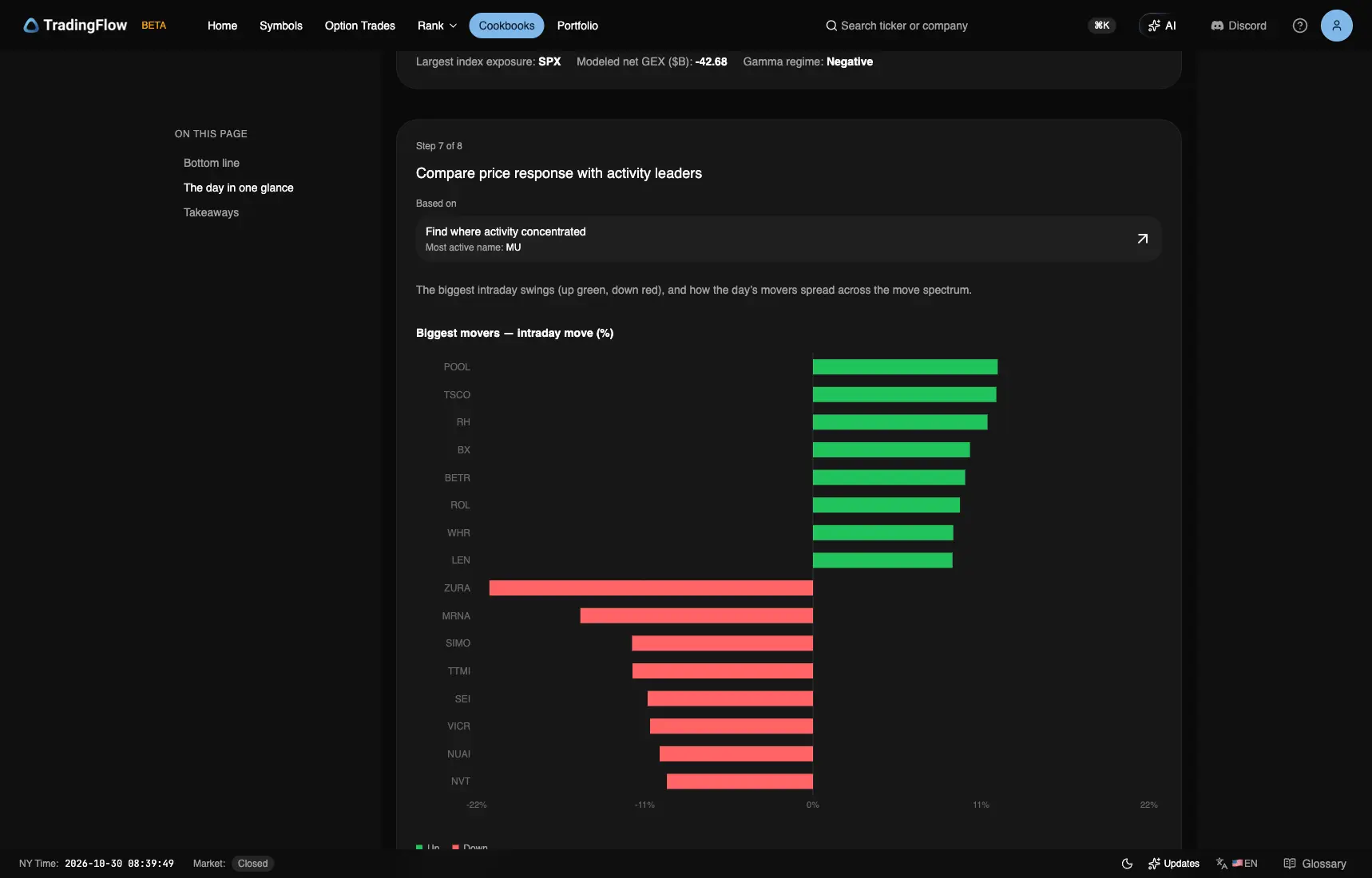
Task: Open the Symbols page
Action: click(x=281, y=26)
